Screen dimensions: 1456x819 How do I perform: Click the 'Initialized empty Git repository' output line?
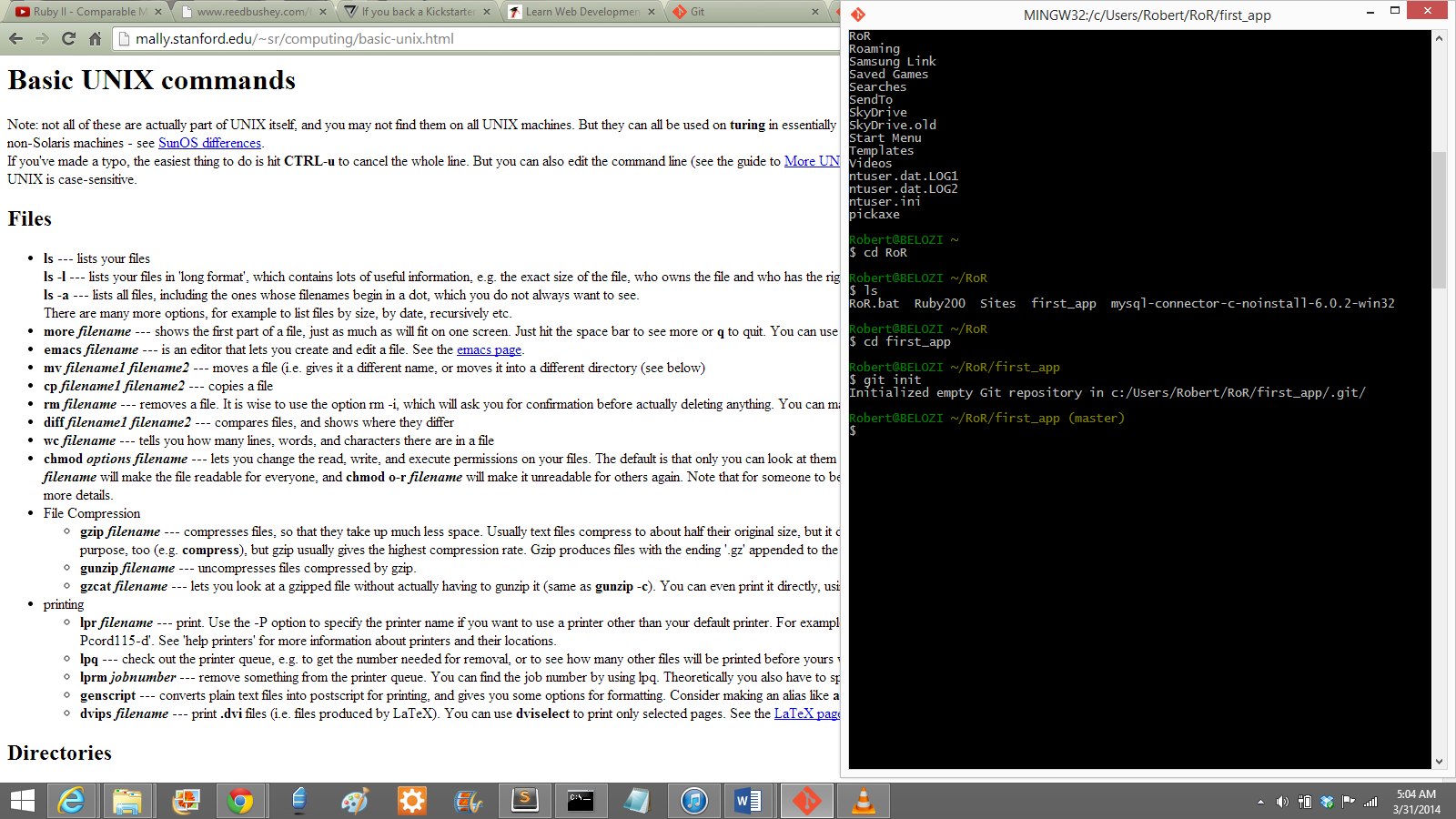point(1107,393)
